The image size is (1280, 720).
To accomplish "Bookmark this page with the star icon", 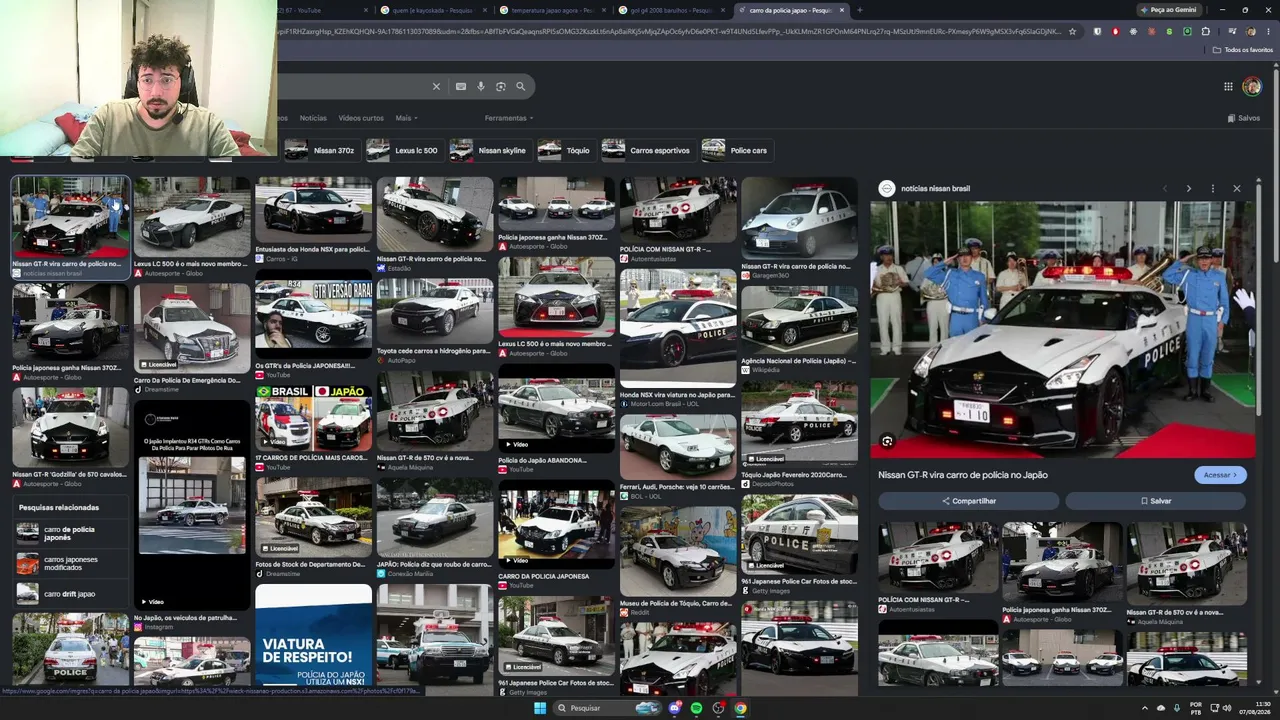I will (1072, 31).
